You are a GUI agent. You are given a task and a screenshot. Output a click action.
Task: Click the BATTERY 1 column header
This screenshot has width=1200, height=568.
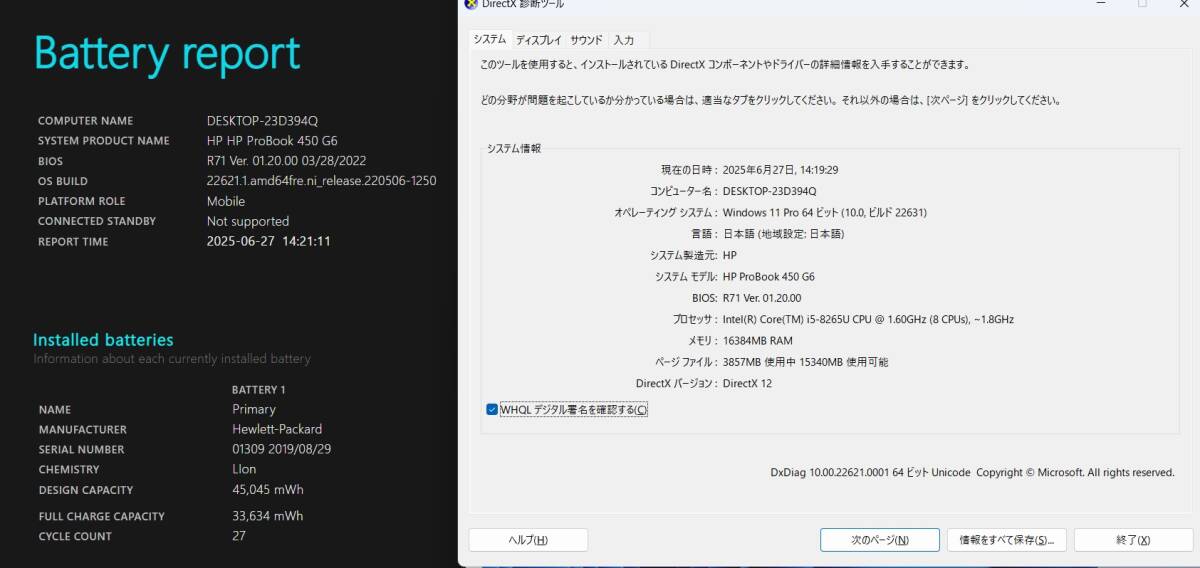click(259, 389)
